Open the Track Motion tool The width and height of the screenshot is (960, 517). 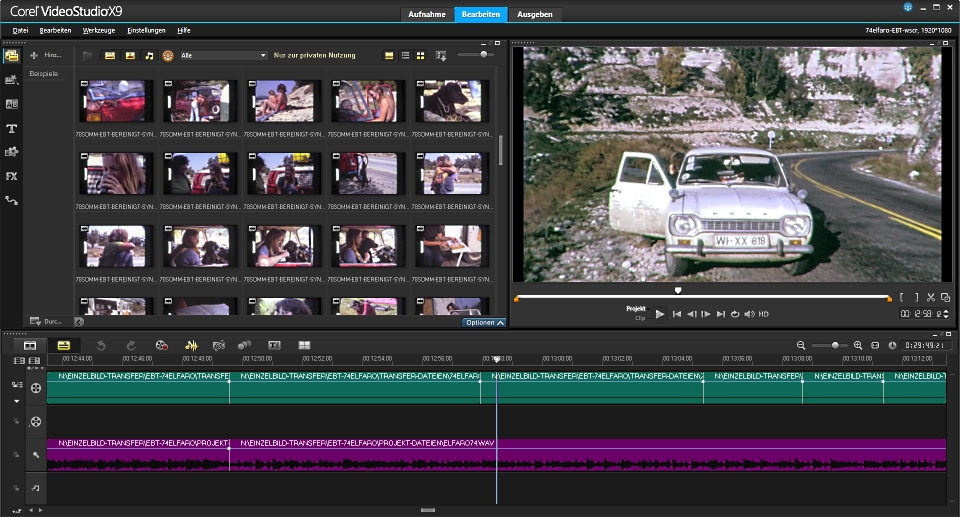pos(245,345)
